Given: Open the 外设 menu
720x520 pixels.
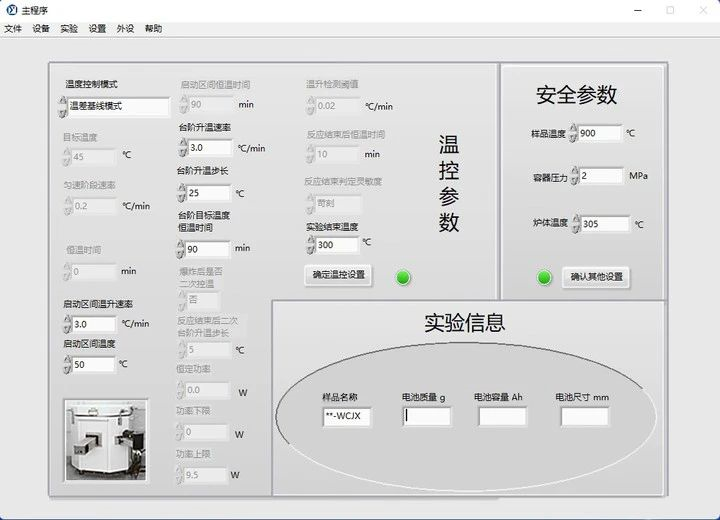Looking at the screenshot, I should pos(125,29).
